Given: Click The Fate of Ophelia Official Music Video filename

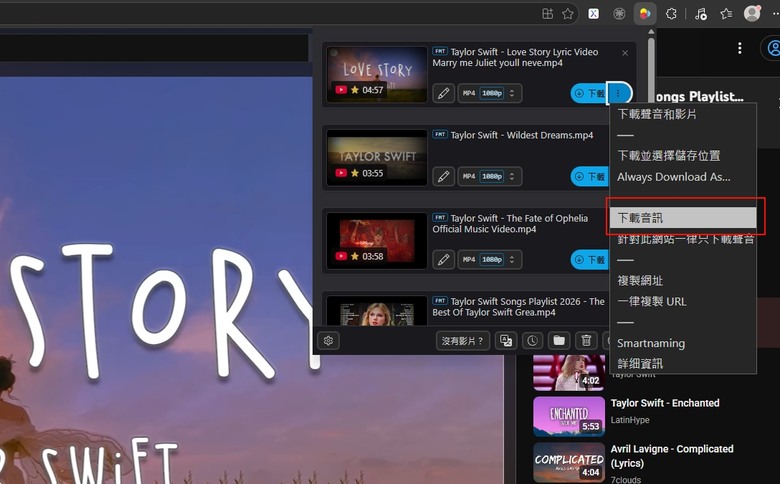Looking at the screenshot, I should click(x=510, y=223).
